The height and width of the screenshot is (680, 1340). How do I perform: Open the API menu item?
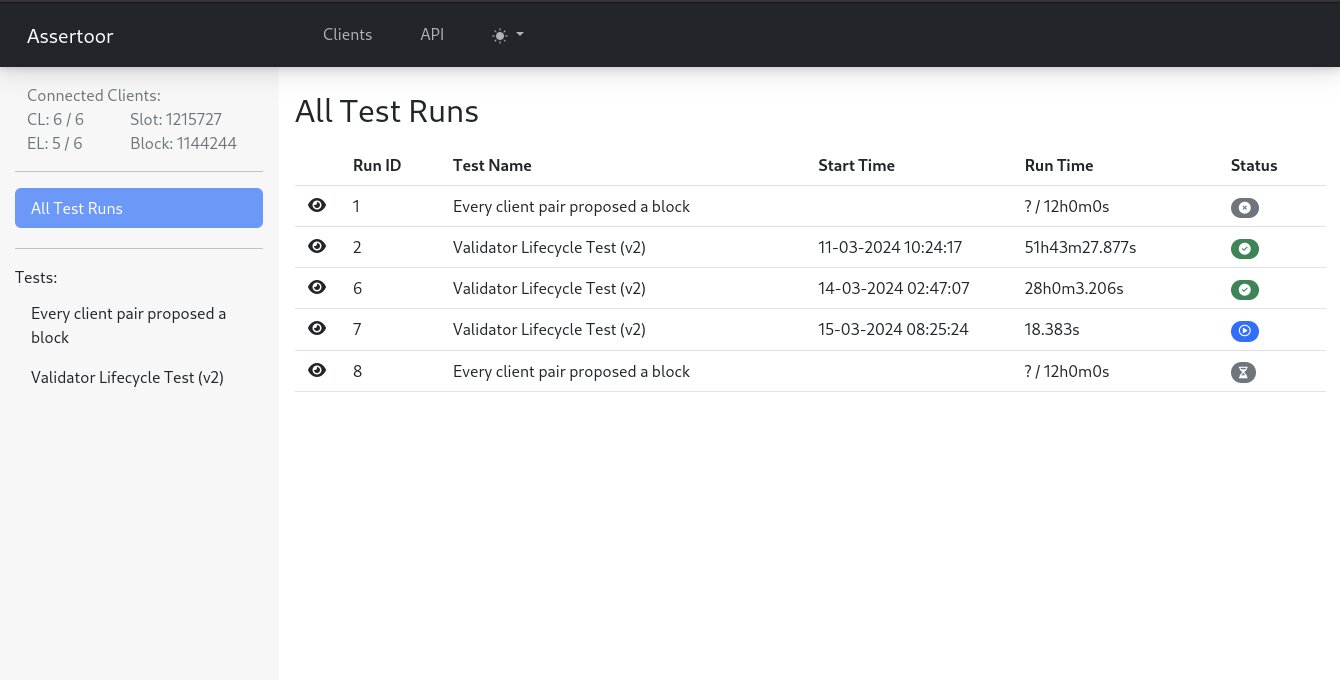(432, 34)
